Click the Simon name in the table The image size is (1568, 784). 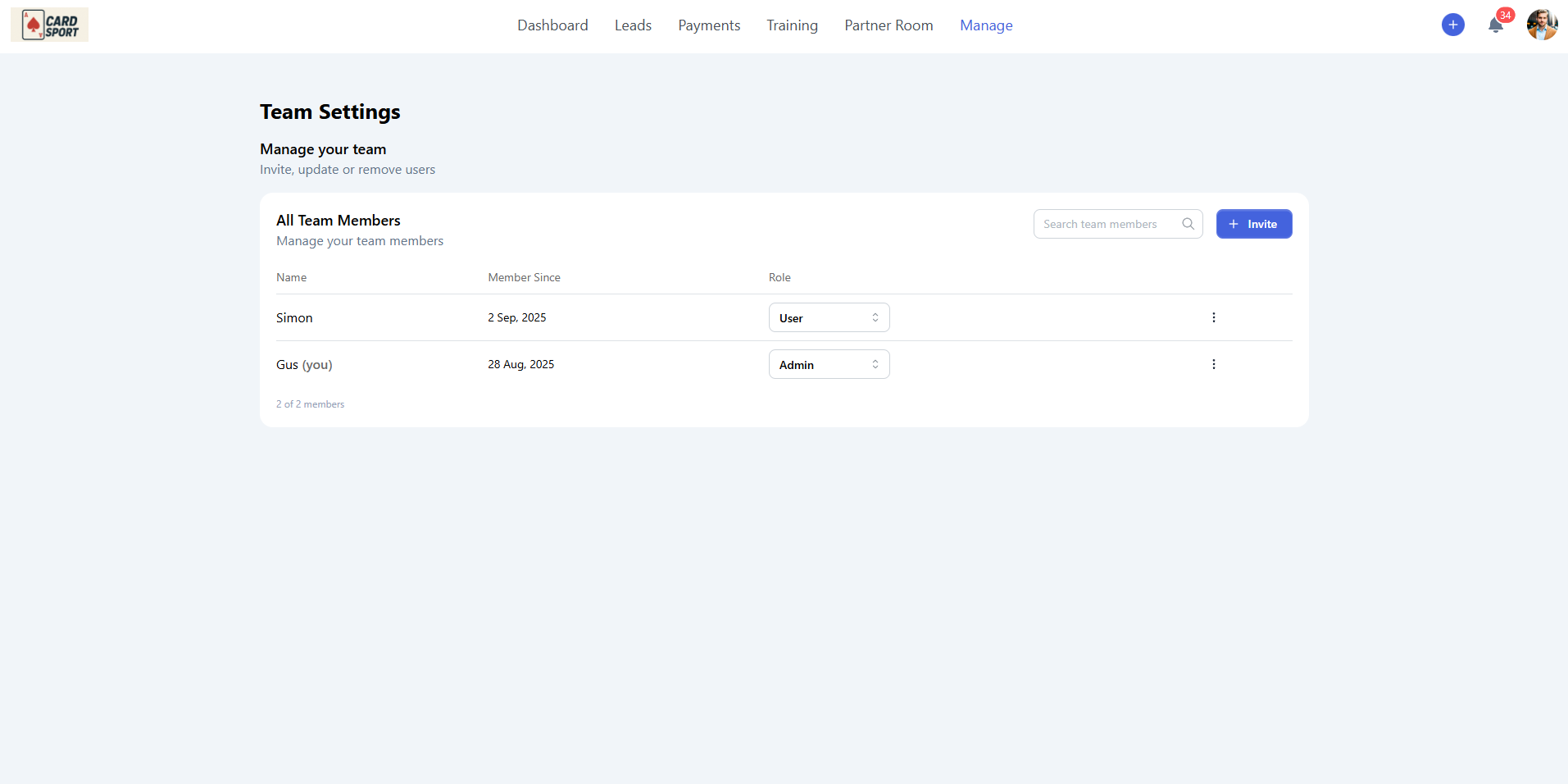pyautogui.click(x=294, y=318)
